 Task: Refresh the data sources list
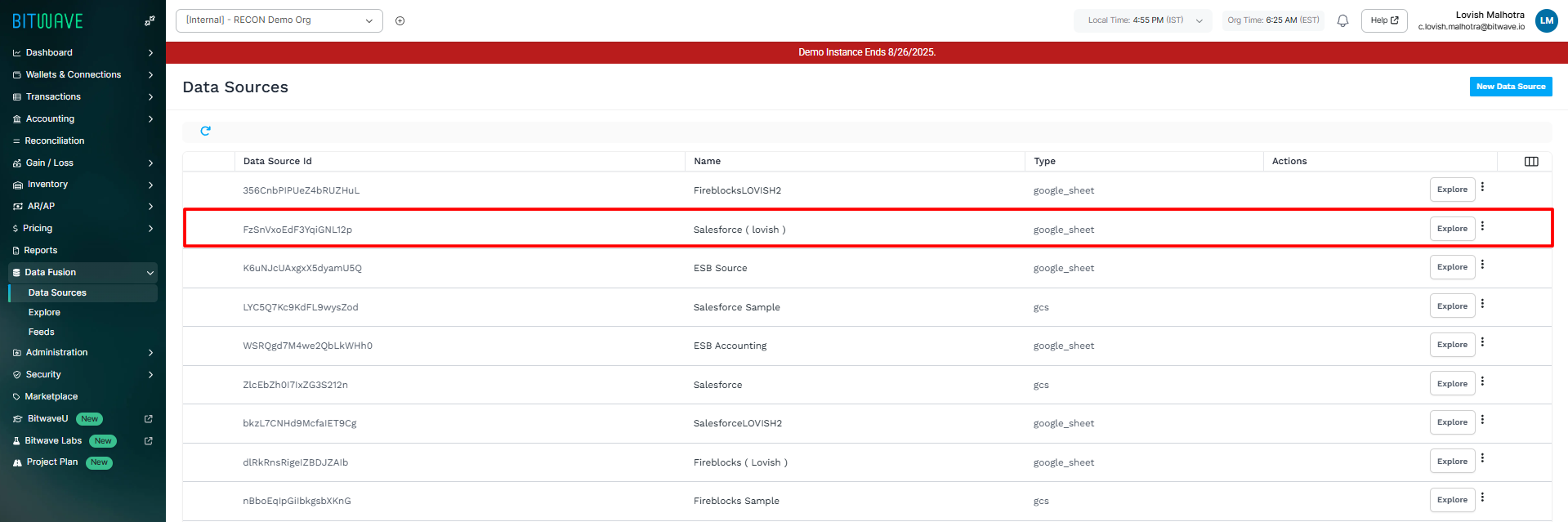(206, 131)
